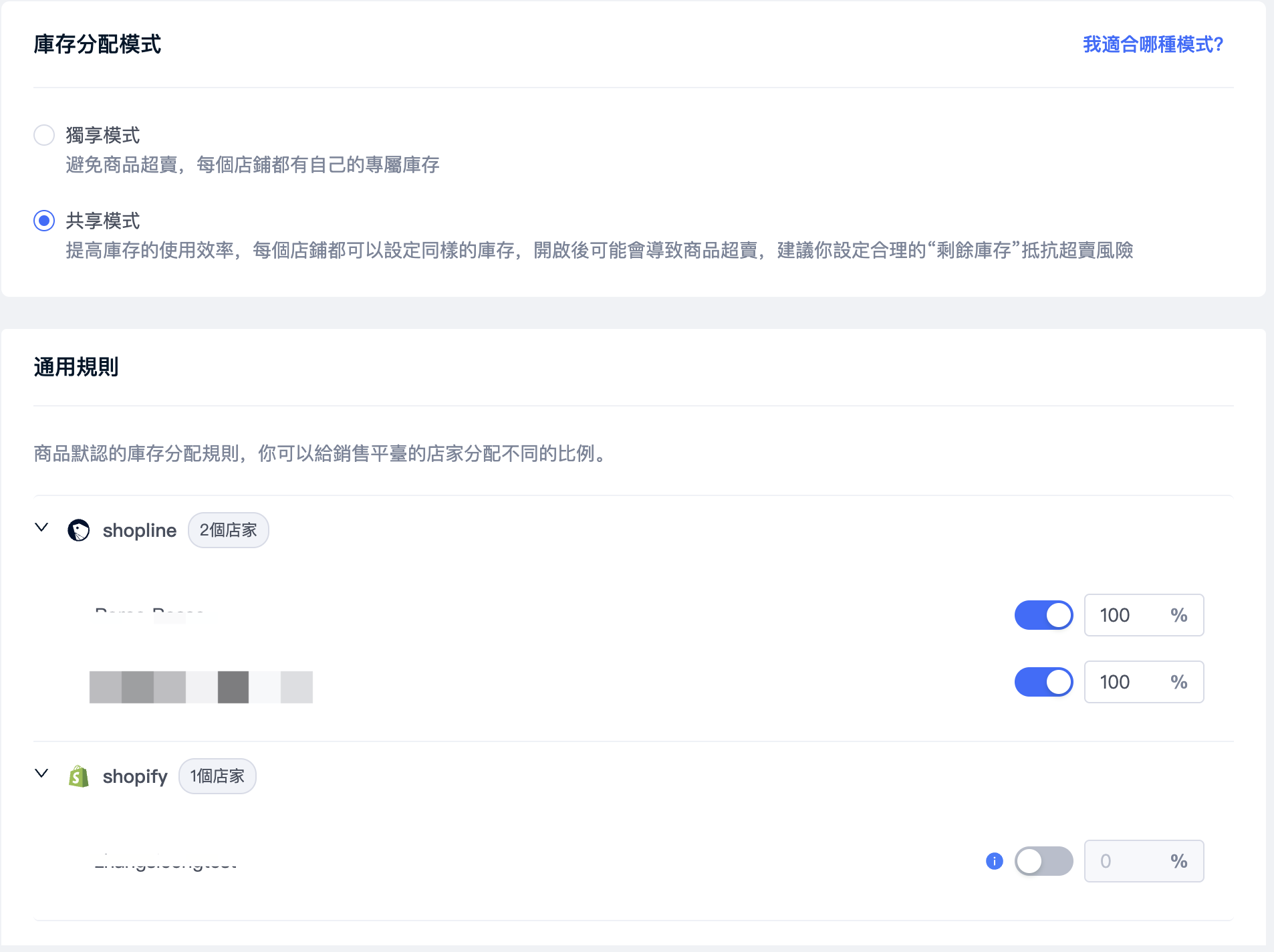Image resolution: width=1274 pixels, height=952 pixels.
Task: Enable the shopify store allocation toggle
Action: [x=1043, y=861]
